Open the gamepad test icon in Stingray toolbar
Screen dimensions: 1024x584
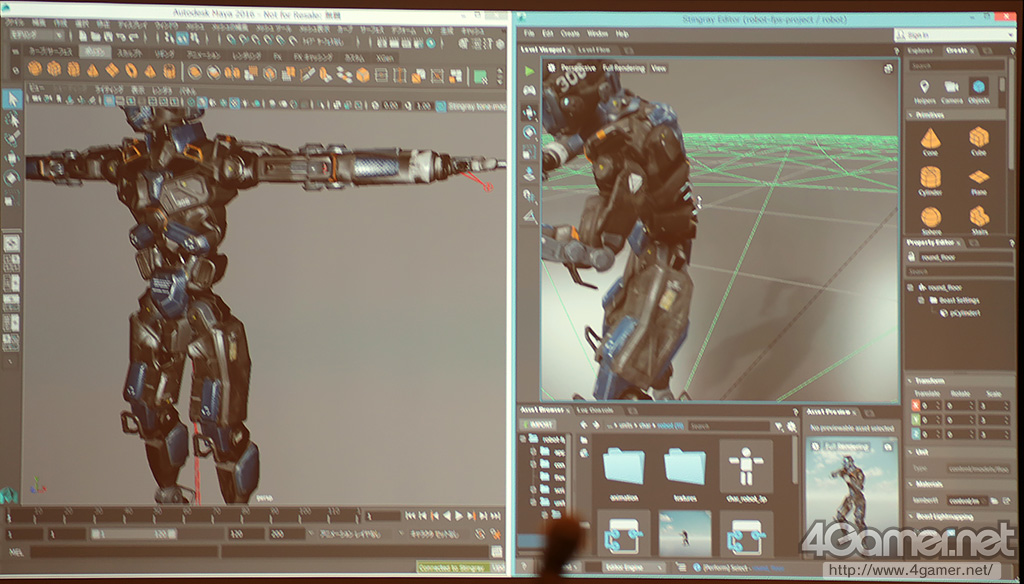529,91
